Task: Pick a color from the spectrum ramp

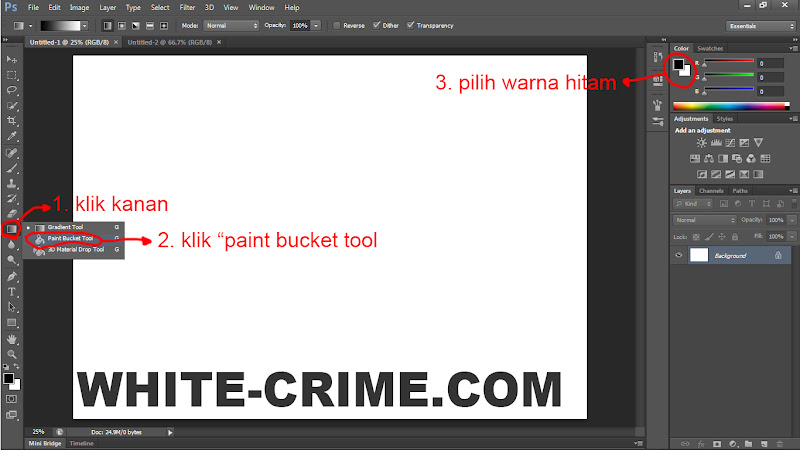Action: (731, 106)
